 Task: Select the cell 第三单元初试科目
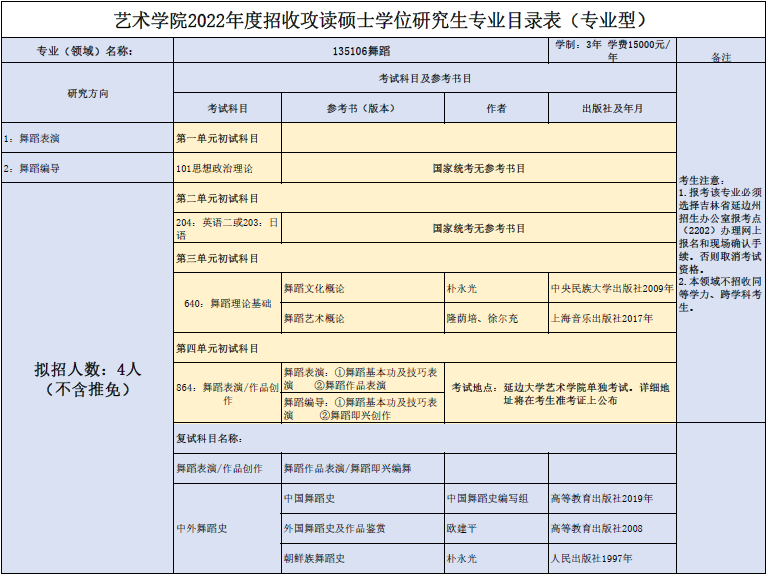[x=425, y=258]
